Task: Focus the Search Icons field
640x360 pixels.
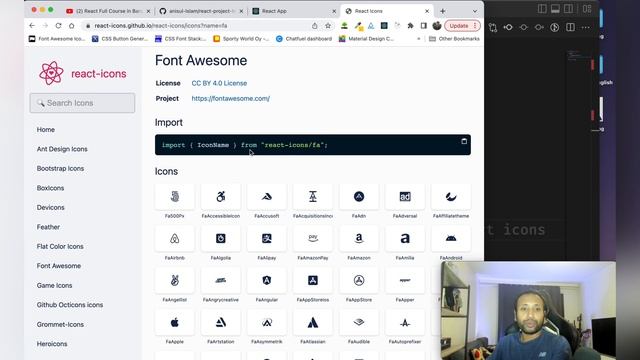Action: click(82, 103)
